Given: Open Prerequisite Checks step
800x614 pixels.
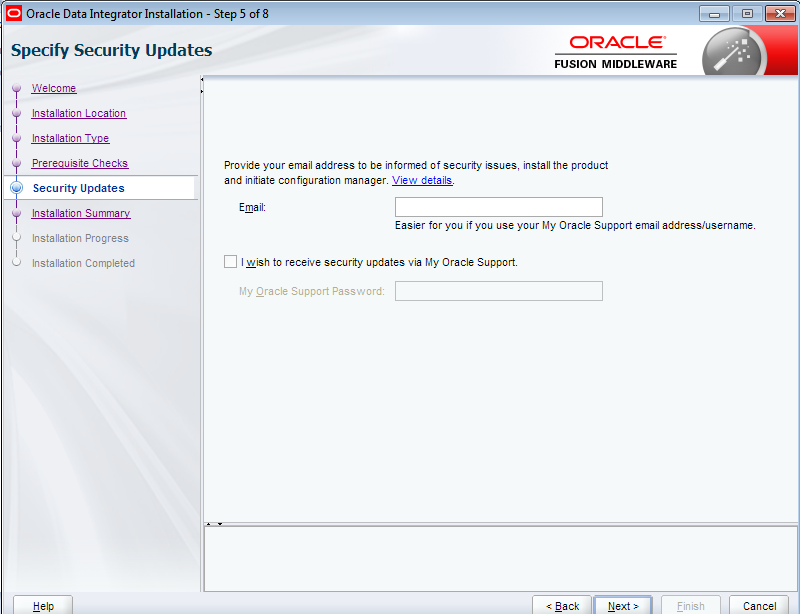Looking at the screenshot, I should pos(80,163).
